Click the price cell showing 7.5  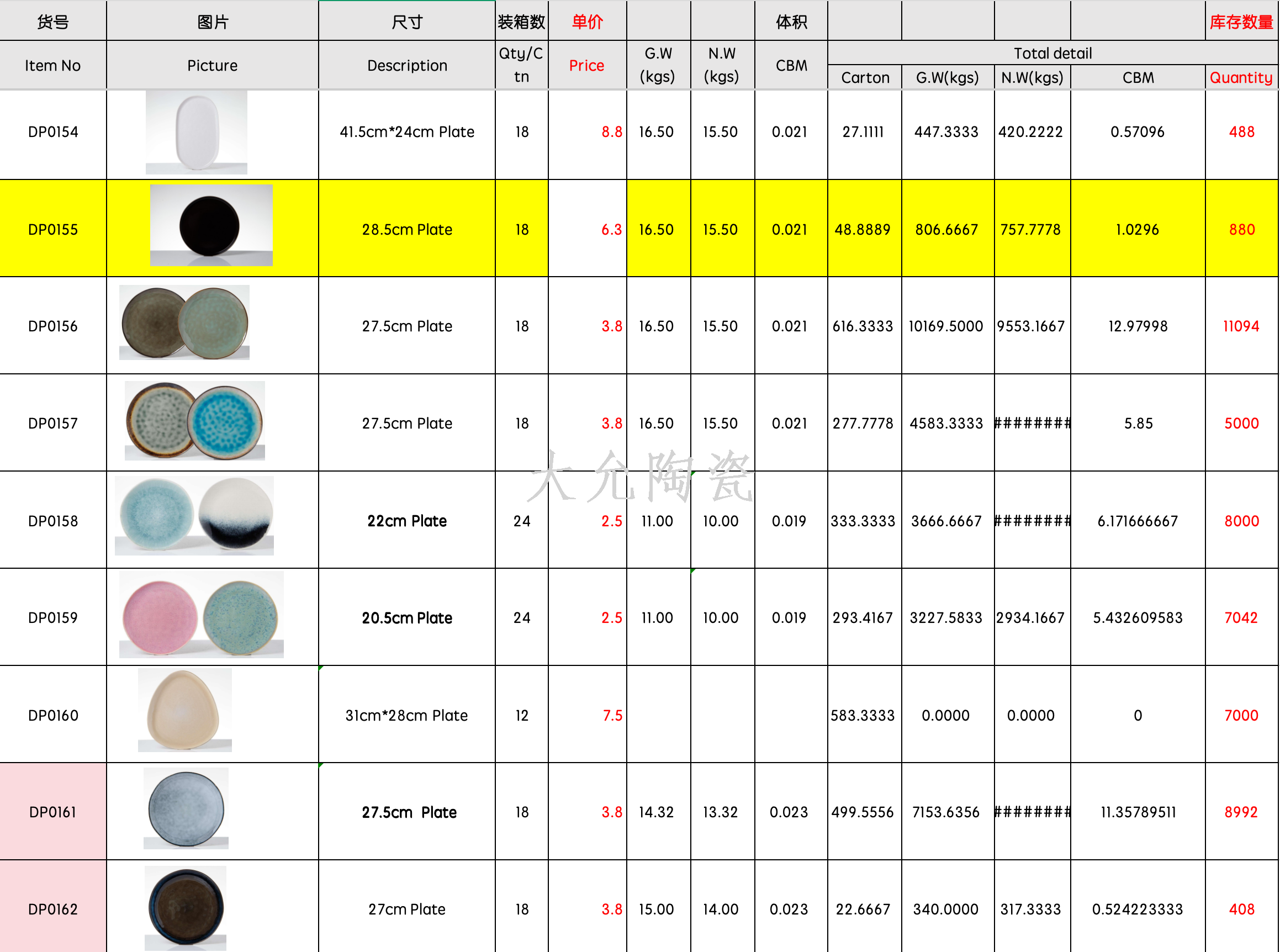[x=588, y=715]
